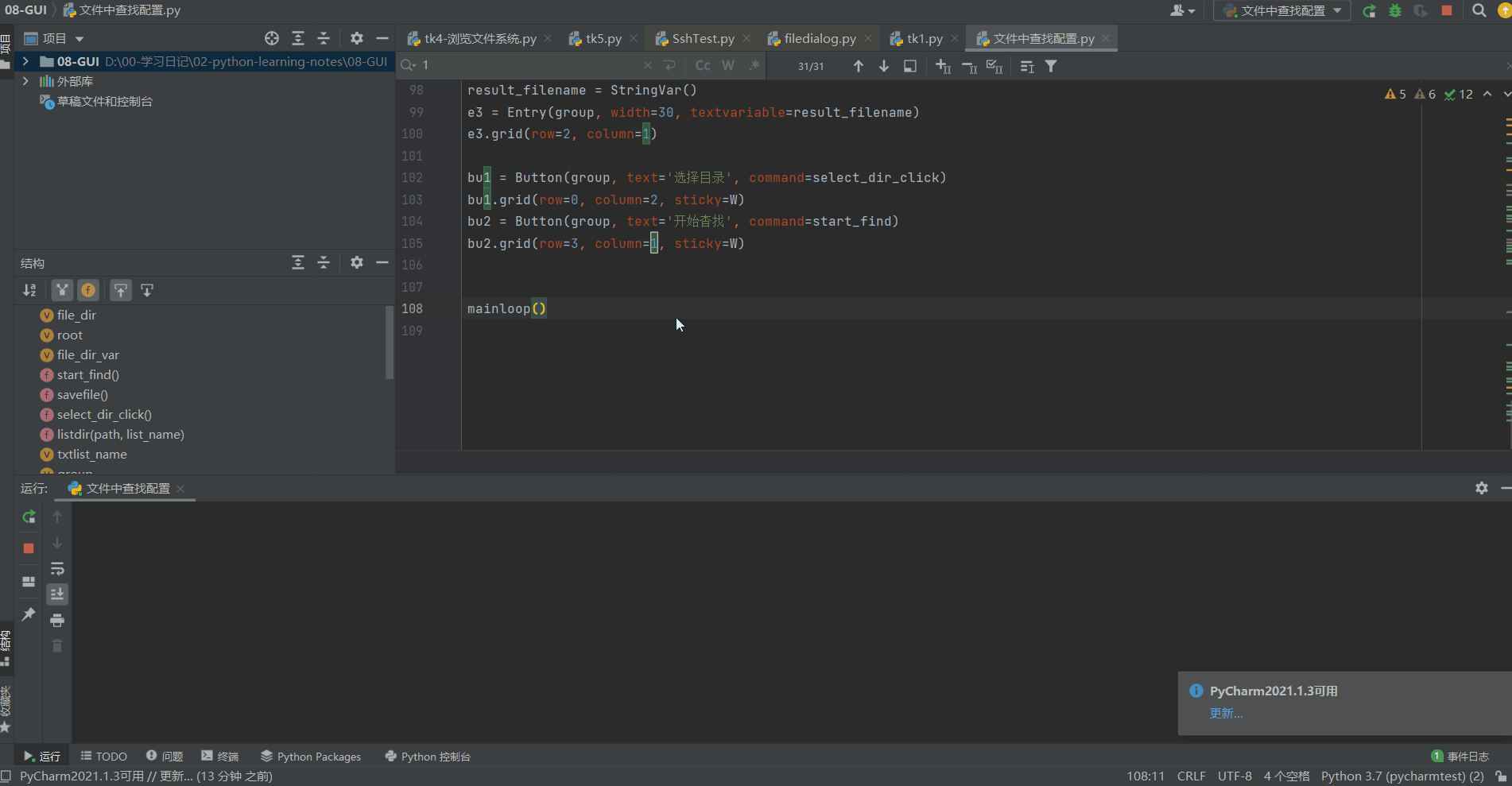Open the search filter funnel icon
This screenshot has height=786, width=1512.
click(x=1051, y=66)
